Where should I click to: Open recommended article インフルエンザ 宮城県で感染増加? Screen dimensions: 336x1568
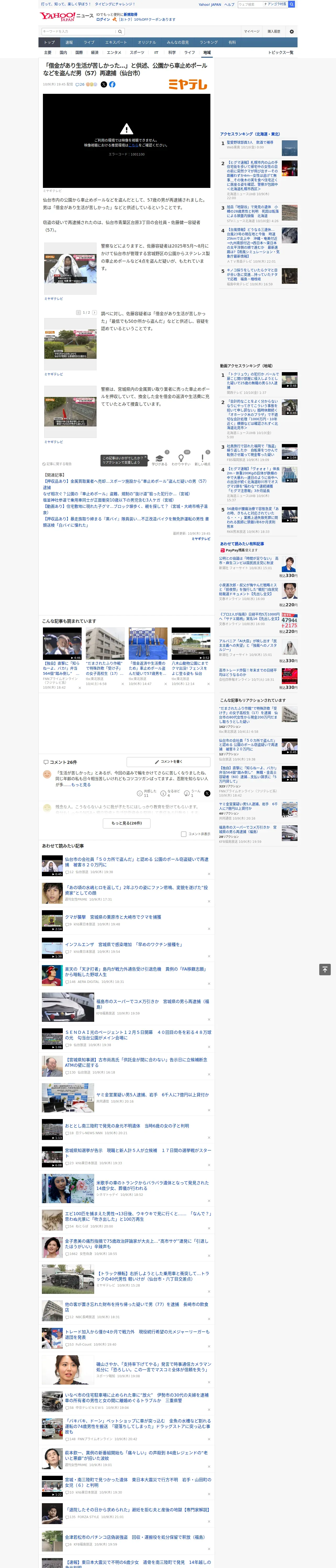pos(124,944)
